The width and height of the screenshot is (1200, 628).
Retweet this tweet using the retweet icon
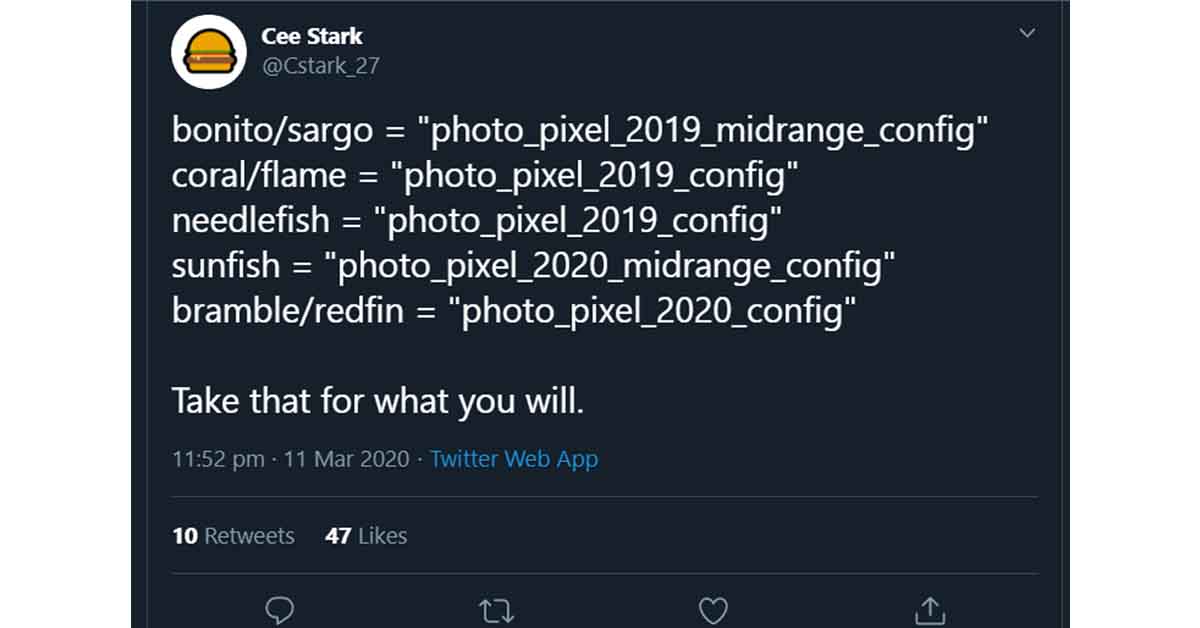coord(494,609)
